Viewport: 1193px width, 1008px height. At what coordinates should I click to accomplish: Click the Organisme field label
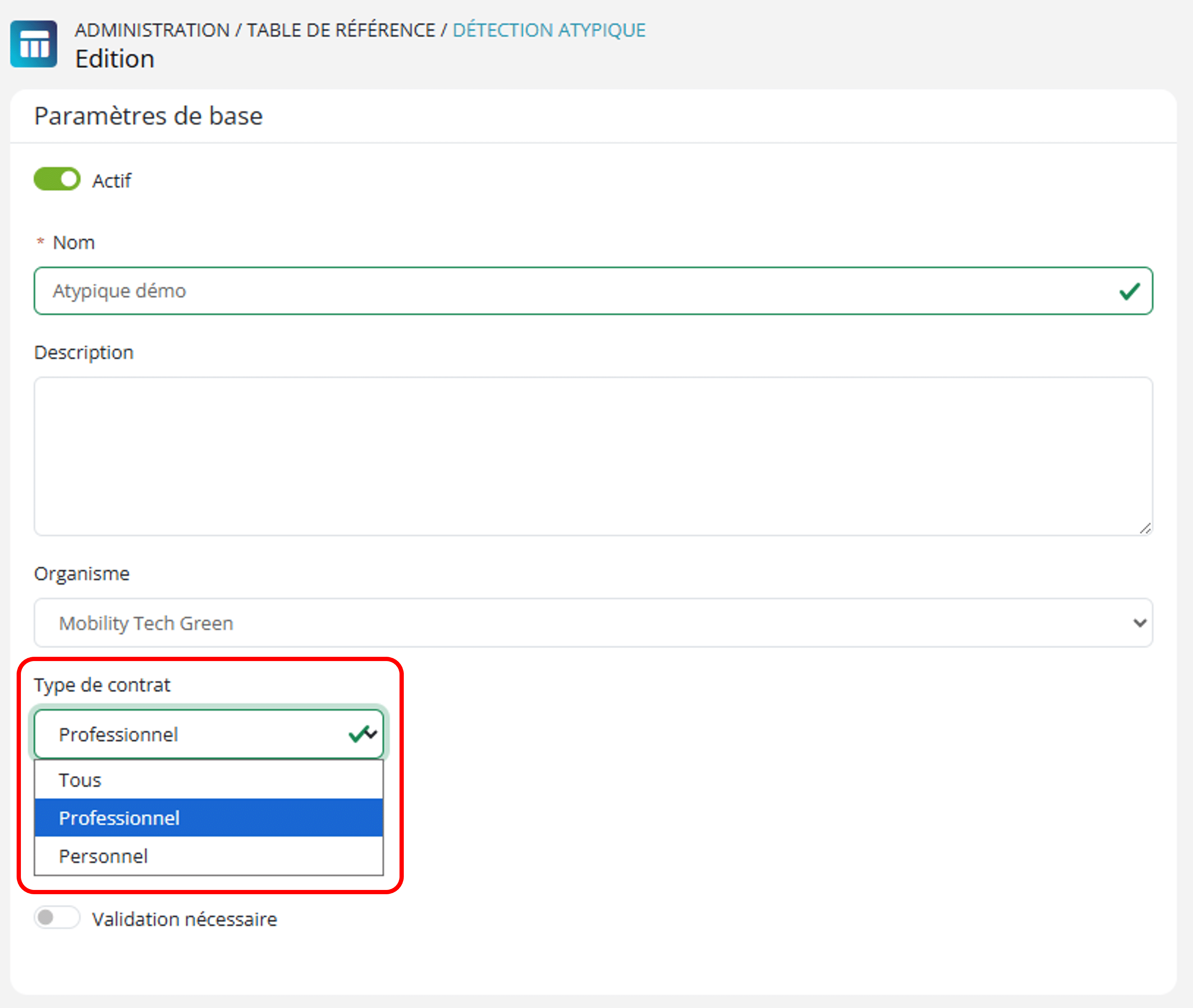coord(82,573)
